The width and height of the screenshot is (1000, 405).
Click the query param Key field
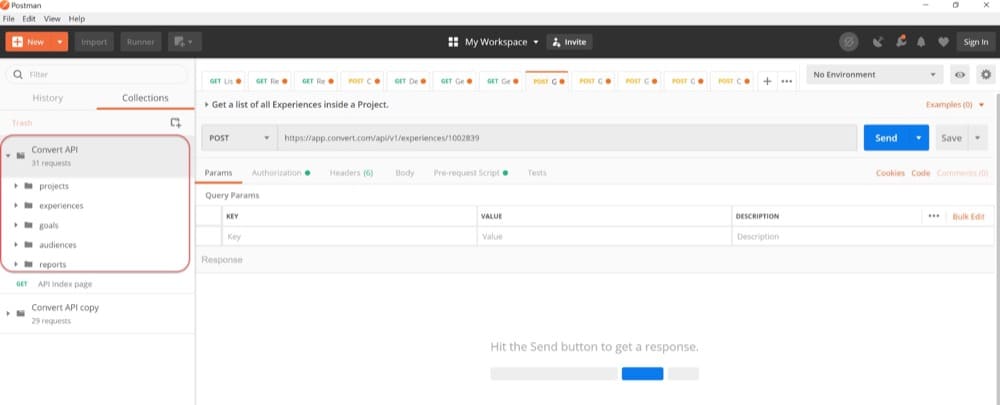[349, 236]
